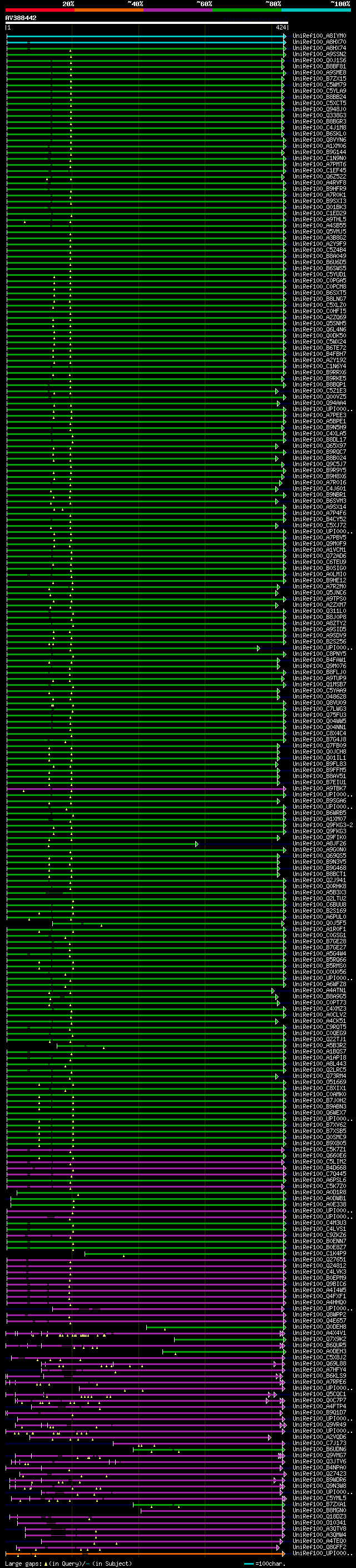Open hit UniRef100_A8HX70
The width and height of the screenshot is (356, 1568).
(x=319, y=42)
